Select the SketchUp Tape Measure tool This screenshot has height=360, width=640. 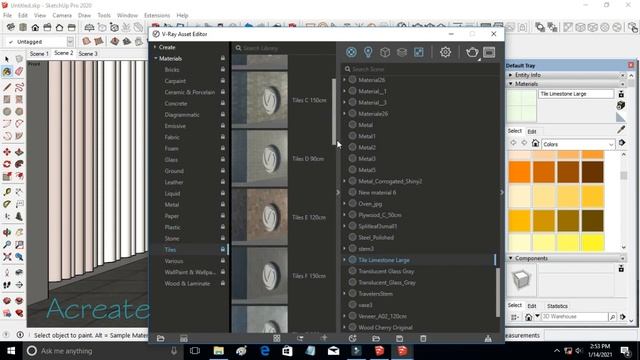point(7,191)
